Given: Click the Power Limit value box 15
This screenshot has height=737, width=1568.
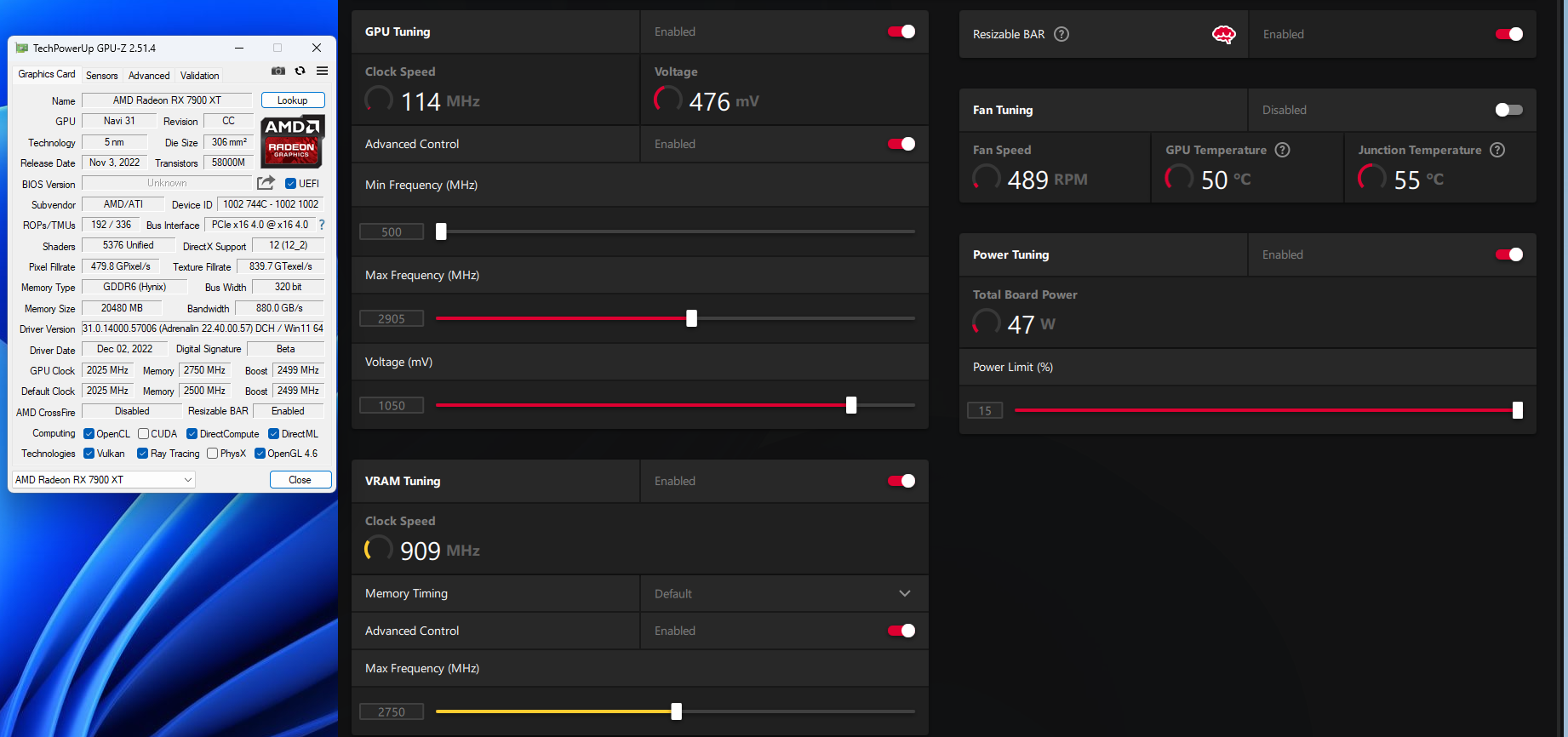Looking at the screenshot, I should [x=985, y=410].
